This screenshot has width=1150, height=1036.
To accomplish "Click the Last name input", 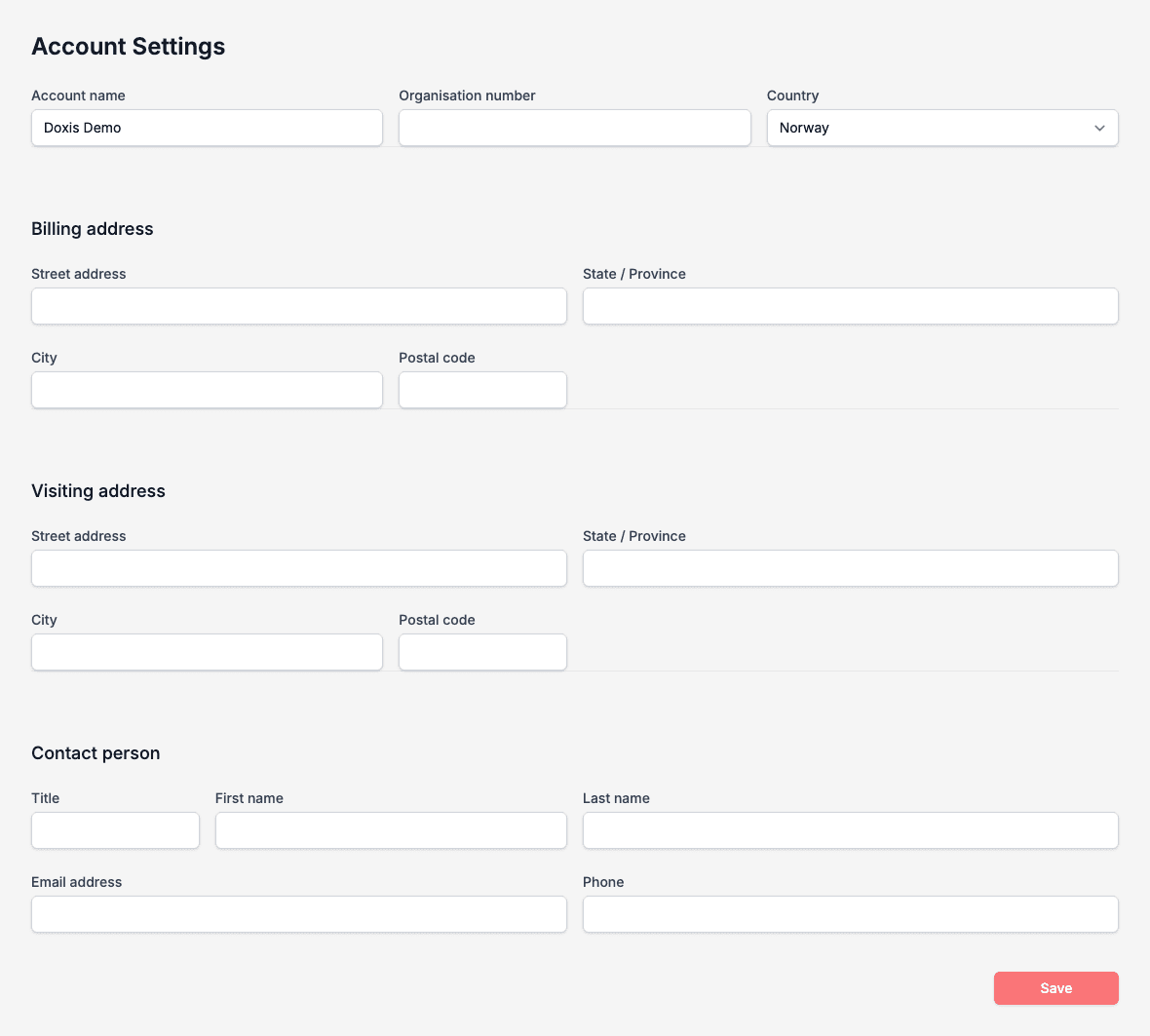I will pyautogui.click(x=850, y=830).
